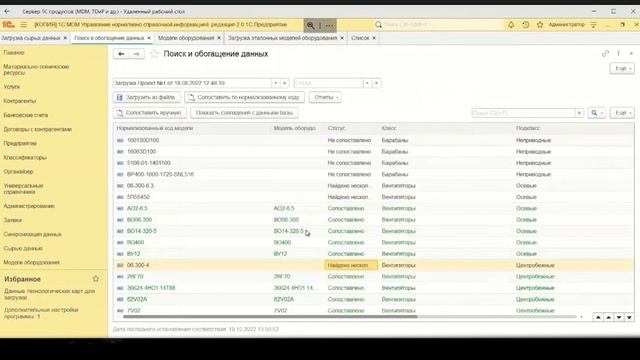The image size is (640, 360).
Task: Open Администрирование section in sidebar
Action: pyautogui.click(x=29, y=206)
